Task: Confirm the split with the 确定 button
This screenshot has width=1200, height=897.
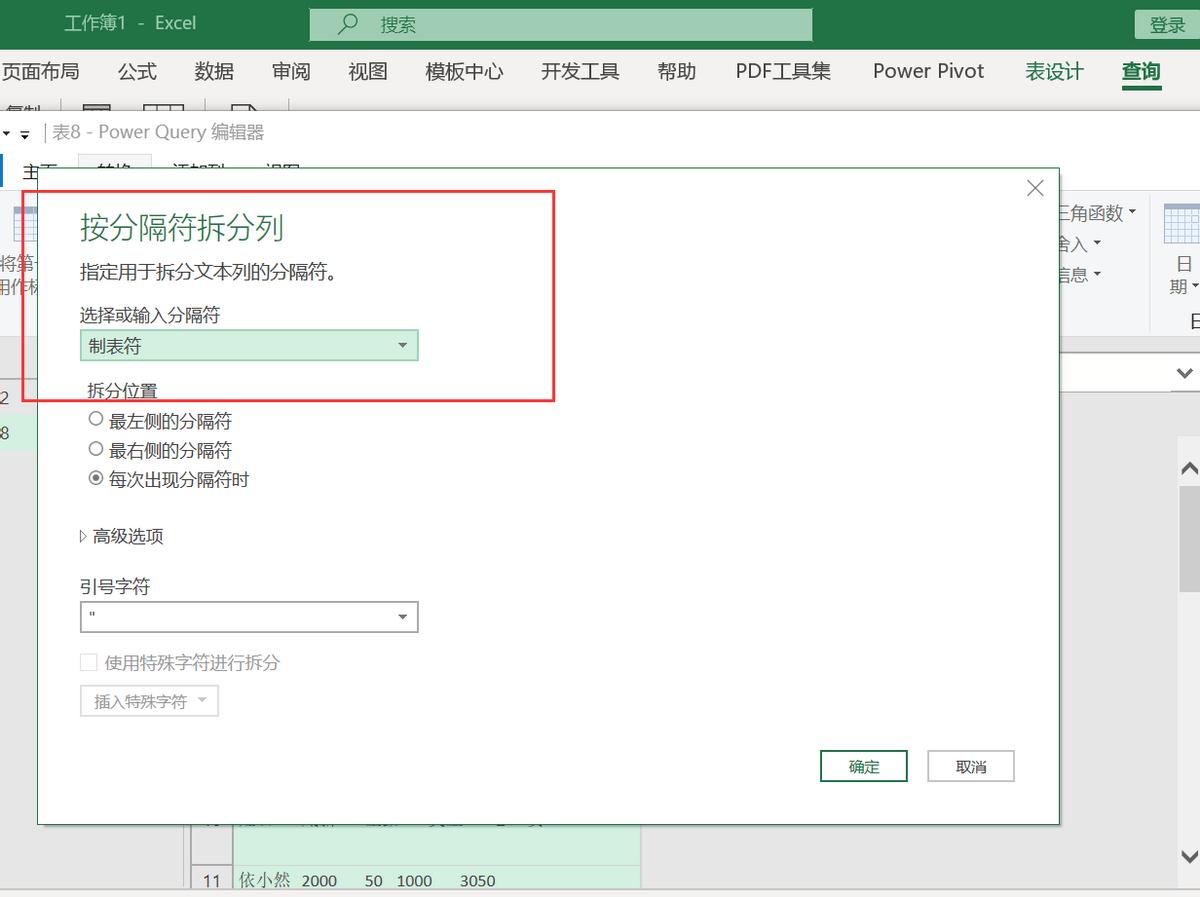Action: [x=863, y=765]
